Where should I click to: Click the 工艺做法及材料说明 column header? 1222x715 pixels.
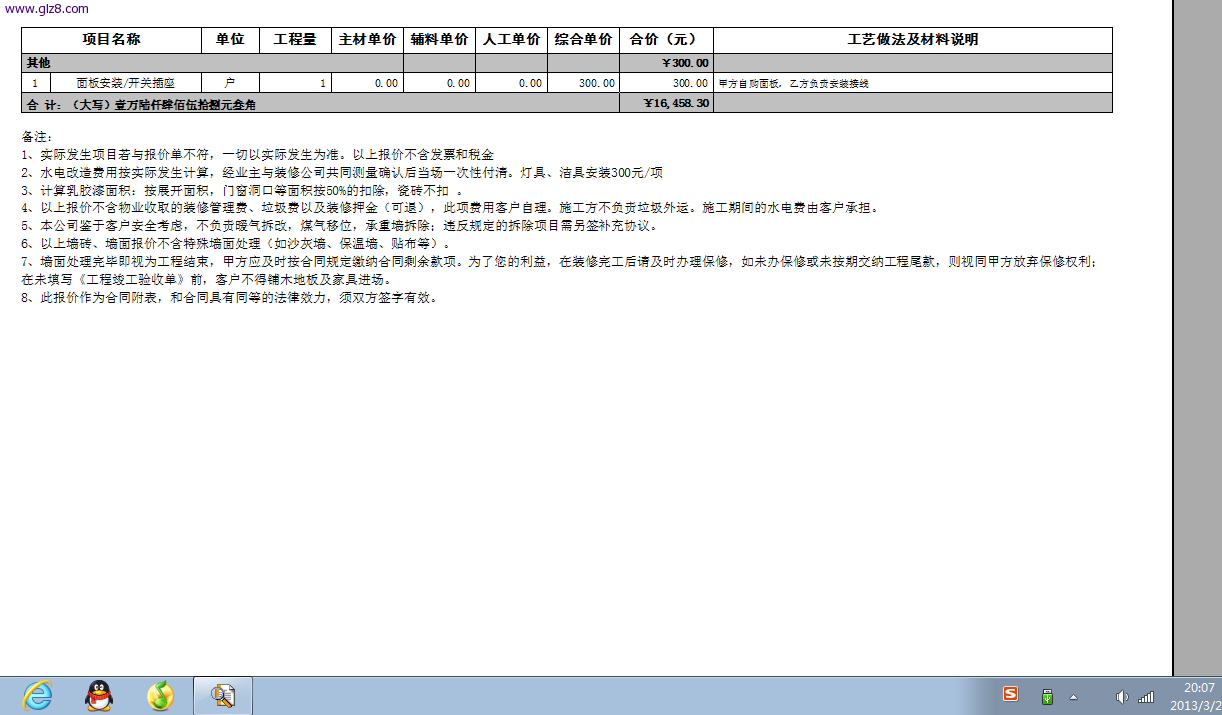[x=912, y=40]
